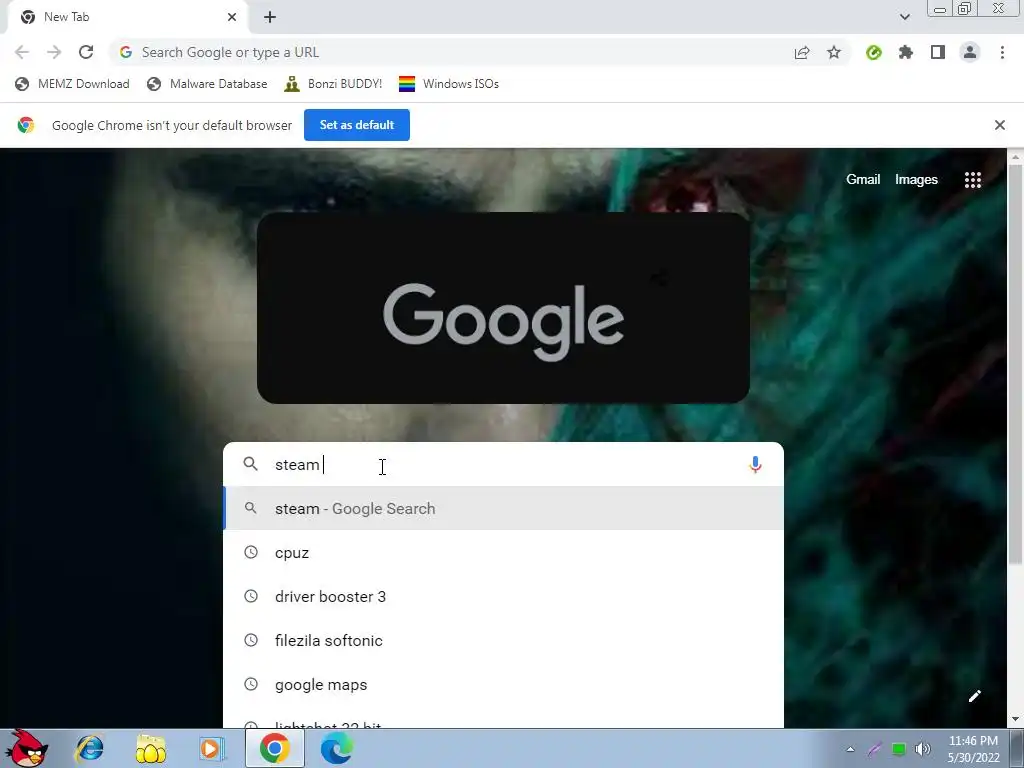
Task: Reload the current page
Action: coord(86,52)
